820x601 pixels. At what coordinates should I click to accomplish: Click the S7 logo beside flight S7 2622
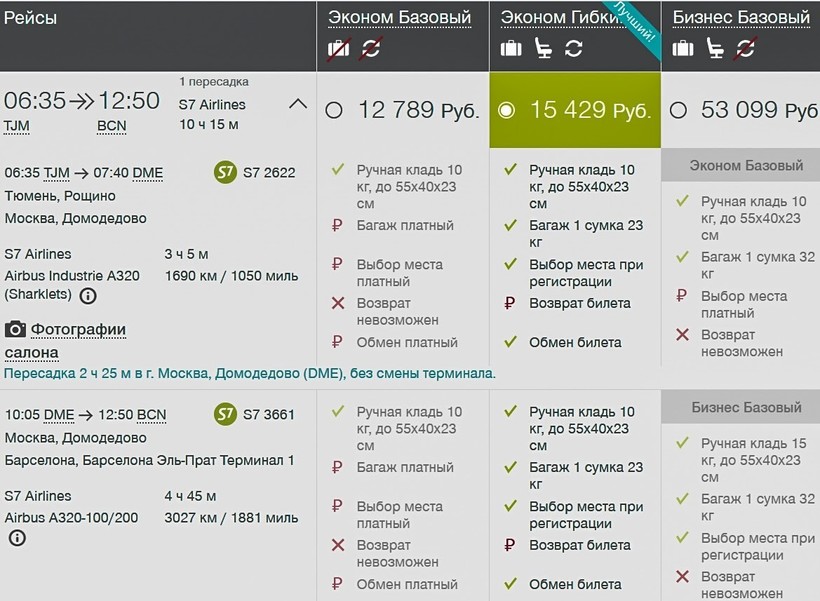coord(226,172)
